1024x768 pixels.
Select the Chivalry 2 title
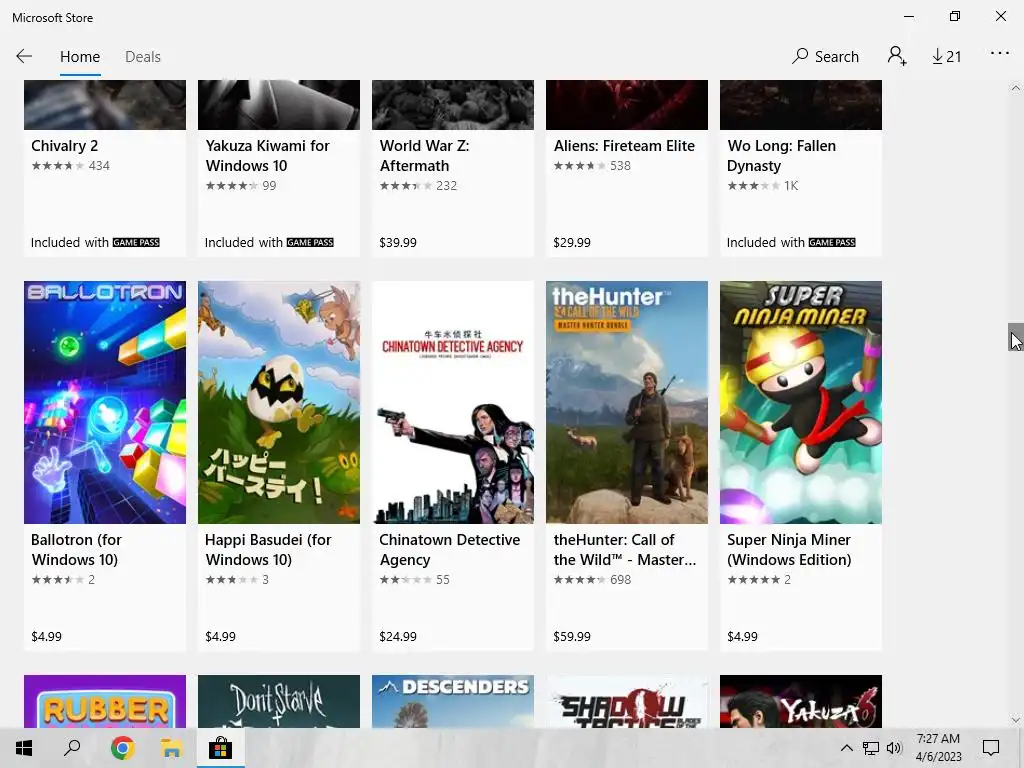(x=65, y=146)
